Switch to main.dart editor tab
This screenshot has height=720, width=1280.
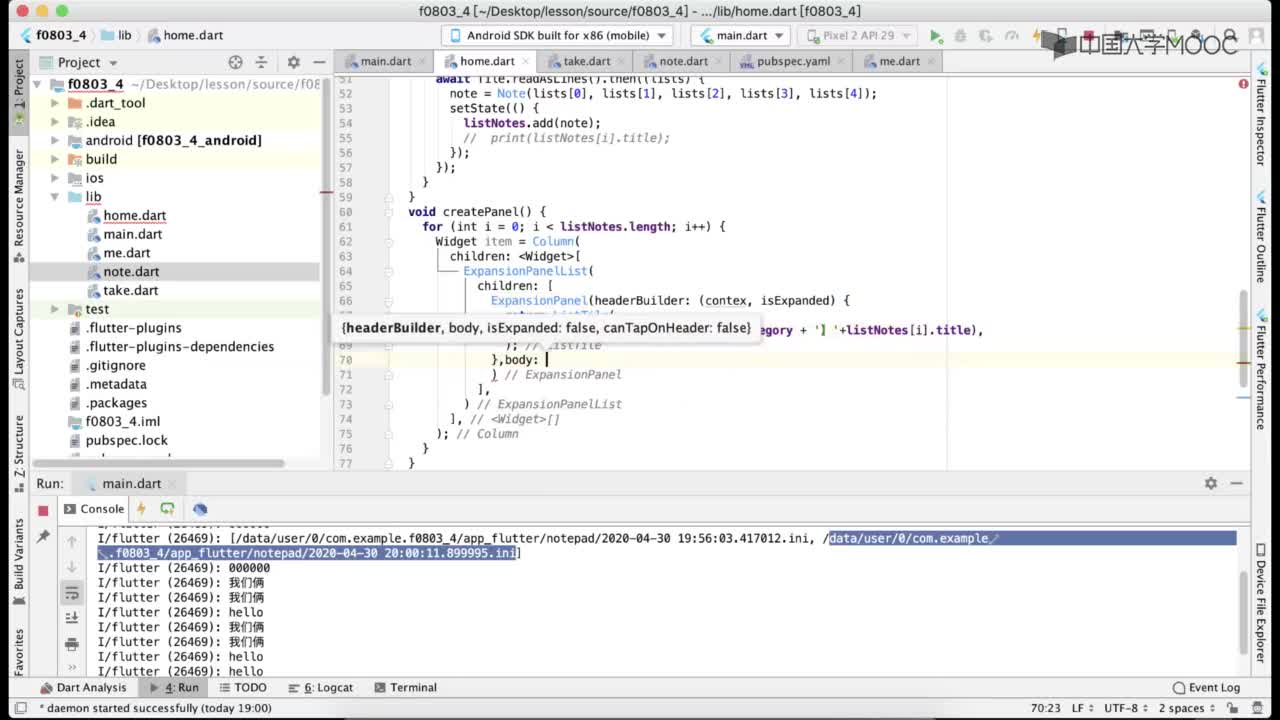point(385,61)
